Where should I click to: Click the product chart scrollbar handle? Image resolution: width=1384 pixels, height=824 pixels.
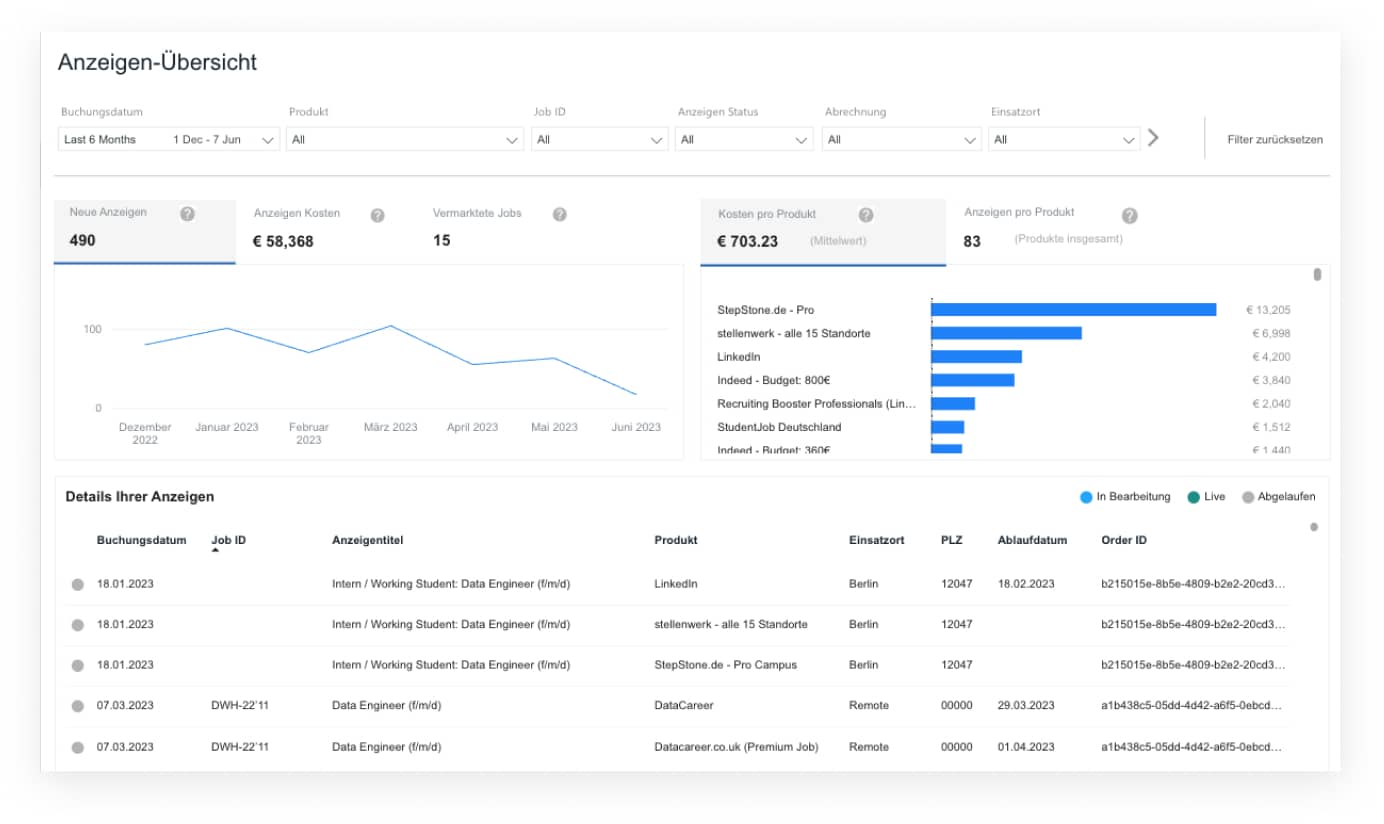1317,274
